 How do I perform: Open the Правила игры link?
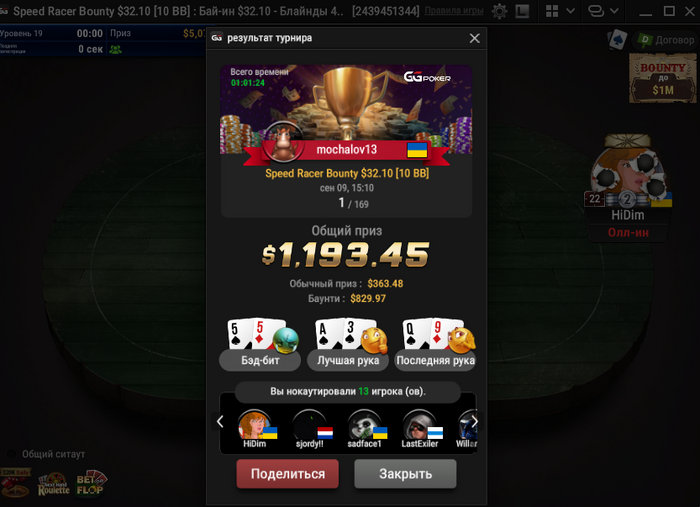(x=454, y=11)
